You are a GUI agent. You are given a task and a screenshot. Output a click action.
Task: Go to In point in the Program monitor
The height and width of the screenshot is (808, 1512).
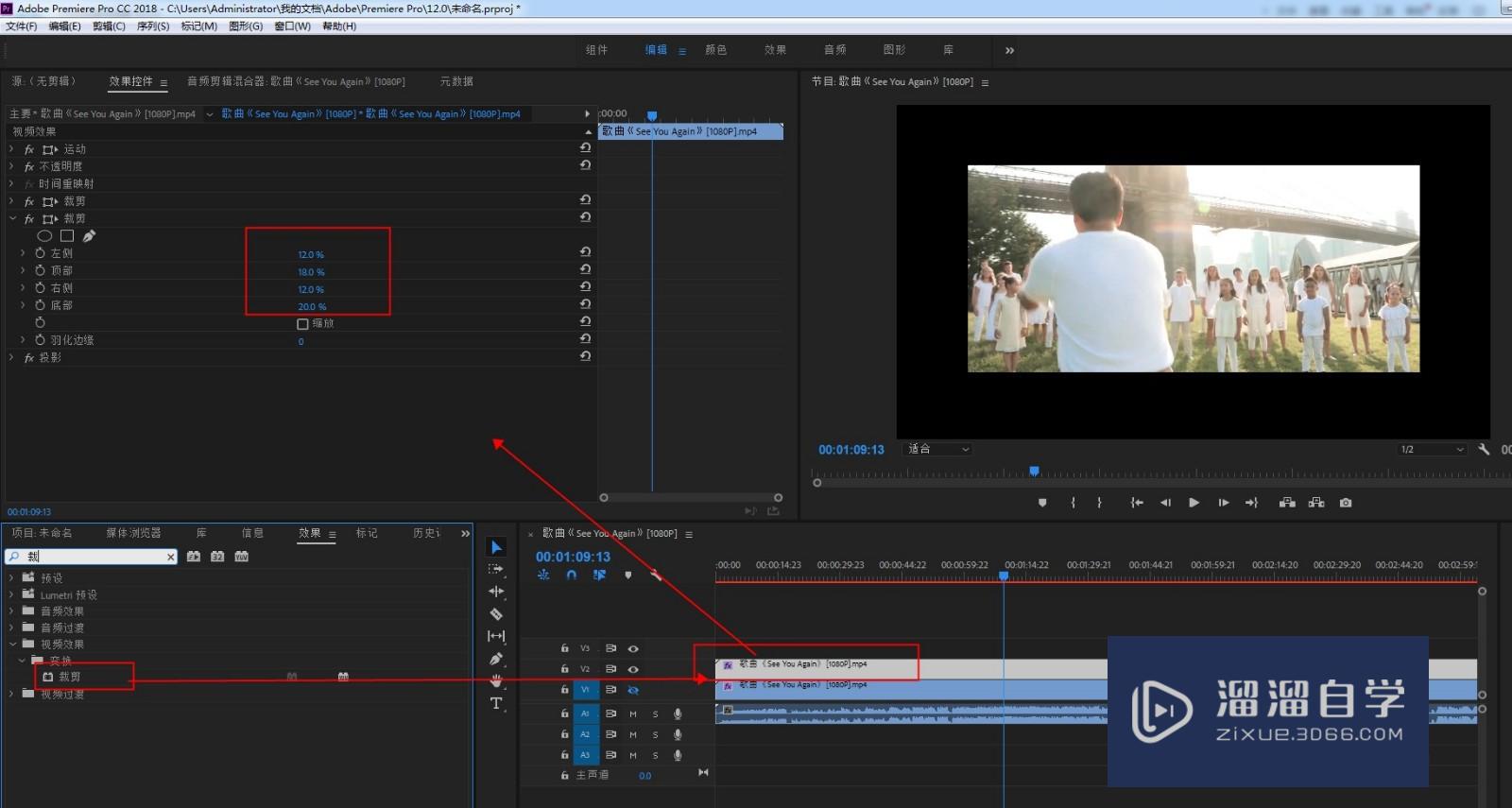tap(1137, 503)
